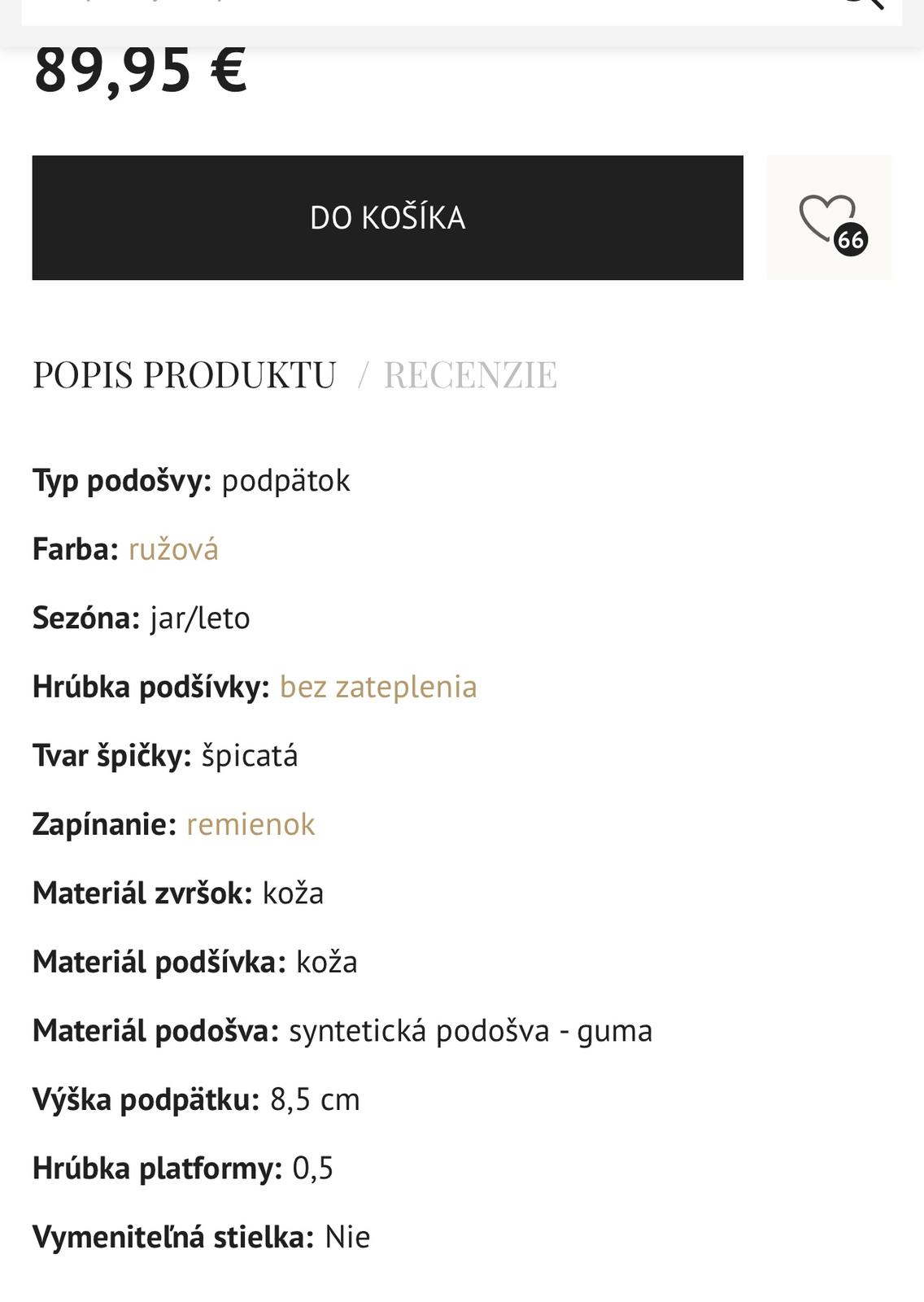Switch to the RECENZIE tab
924x1302 pixels.
(x=470, y=375)
